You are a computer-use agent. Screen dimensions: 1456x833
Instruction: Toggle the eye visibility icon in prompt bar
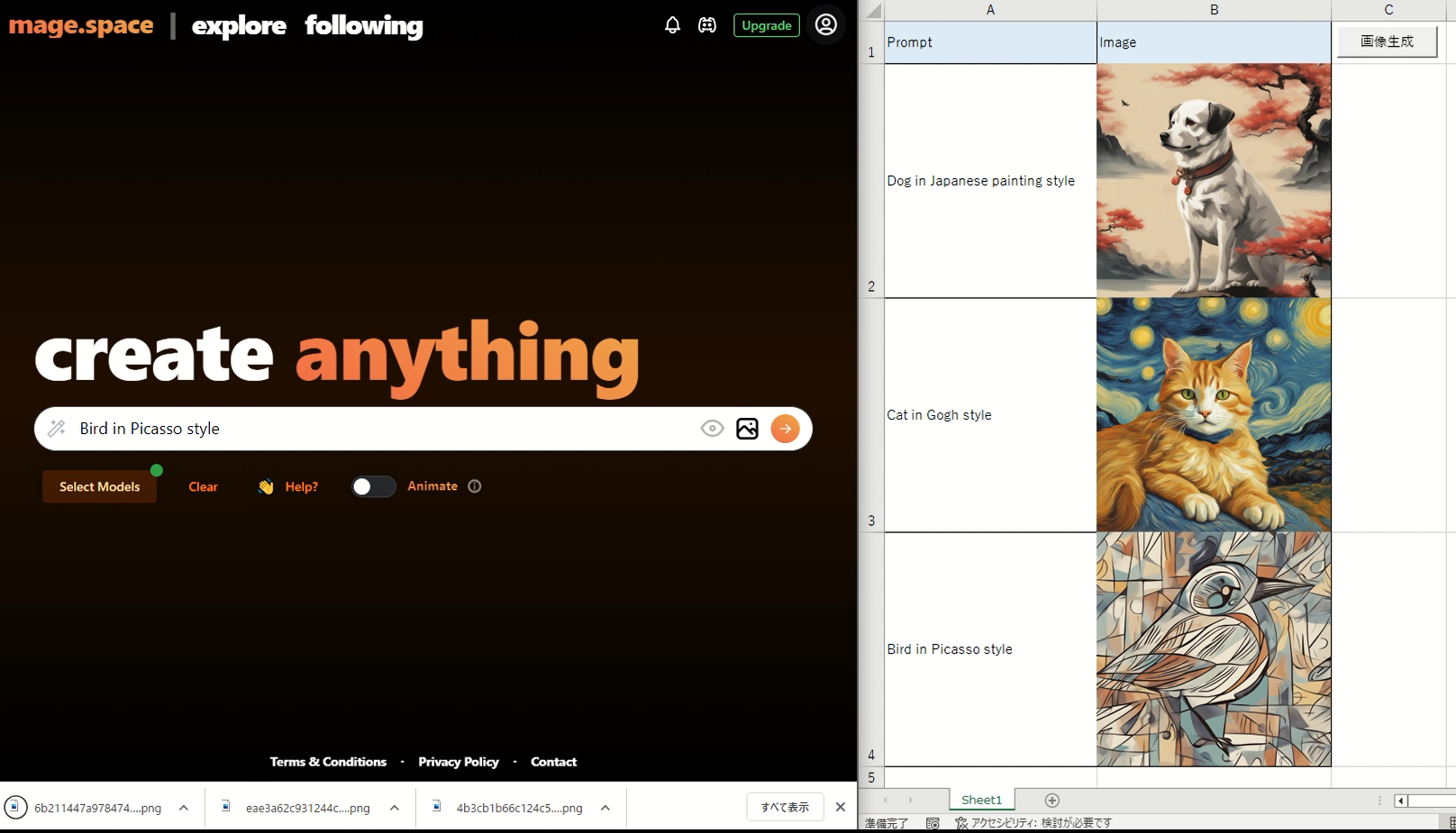[712, 429]
